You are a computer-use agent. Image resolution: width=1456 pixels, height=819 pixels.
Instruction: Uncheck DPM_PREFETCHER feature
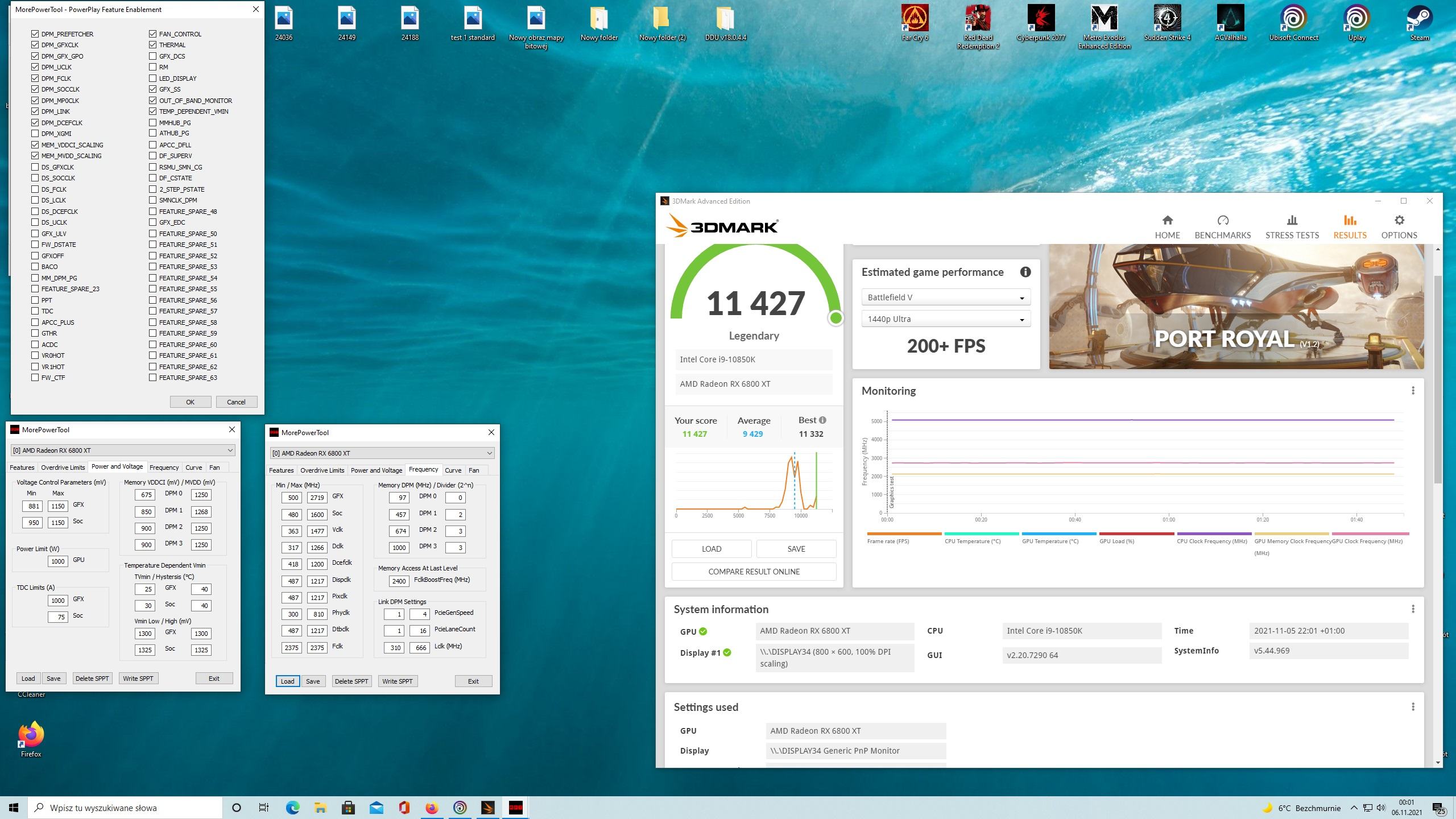35,34
